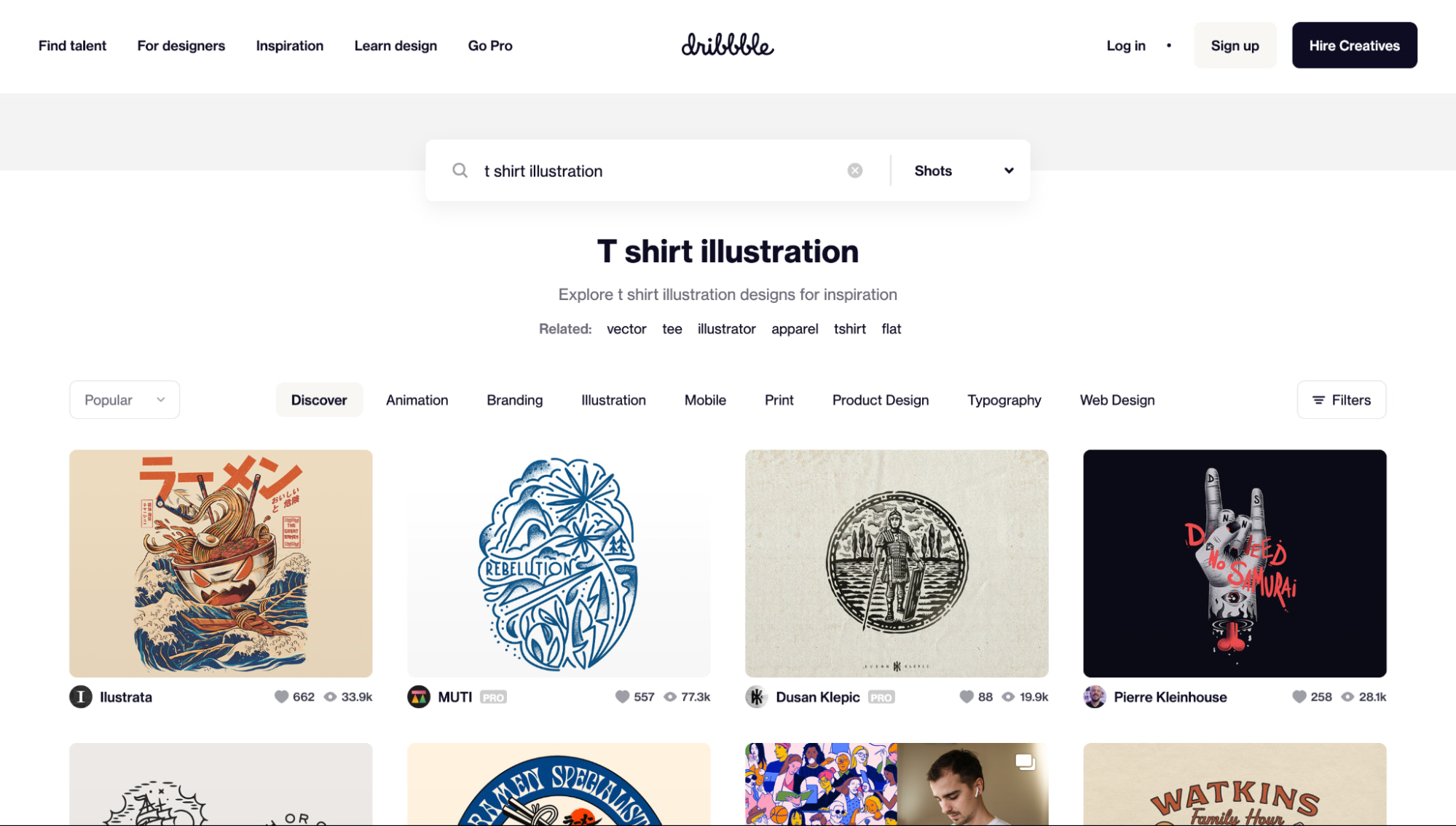Click the Ilustrata designer avatar icon
This screenshot has height=826, width=1456.
coord(80,696)
